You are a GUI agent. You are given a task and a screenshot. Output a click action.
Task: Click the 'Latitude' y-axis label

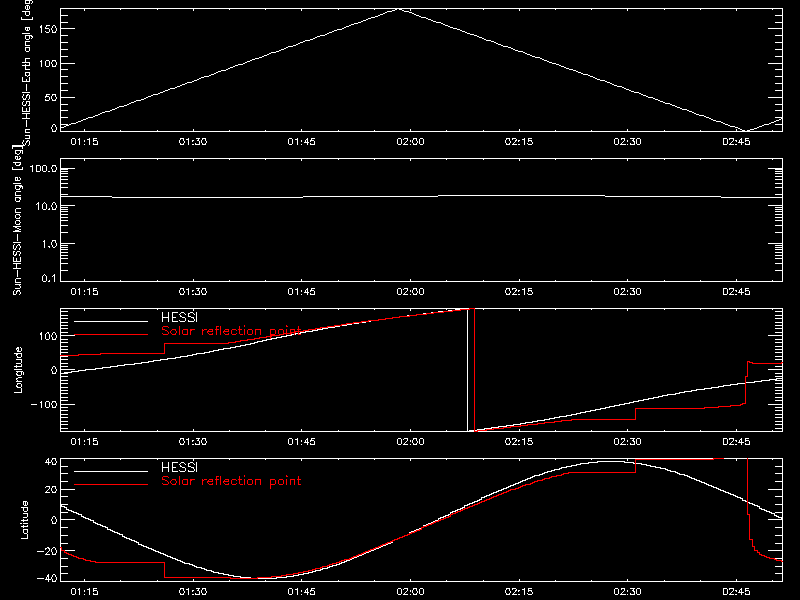[24, 520]
